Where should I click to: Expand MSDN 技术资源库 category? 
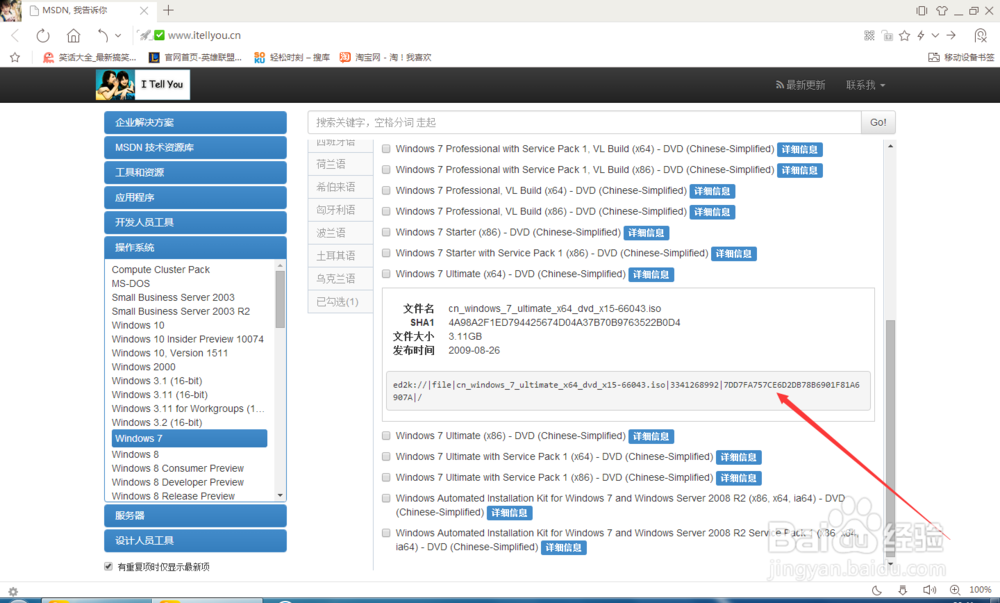pyautogui.click(x=195, y=147)
